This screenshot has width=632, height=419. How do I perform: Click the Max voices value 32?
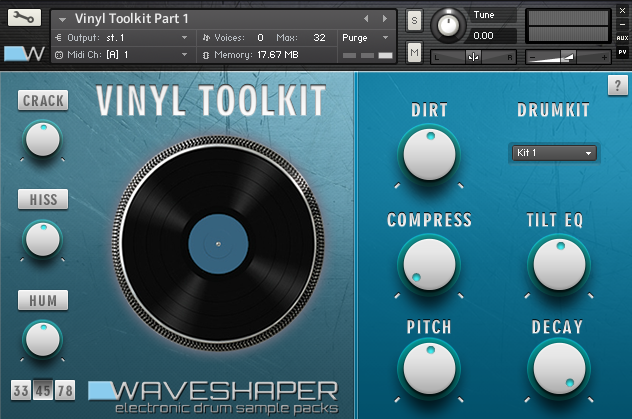tap(319, 38)
